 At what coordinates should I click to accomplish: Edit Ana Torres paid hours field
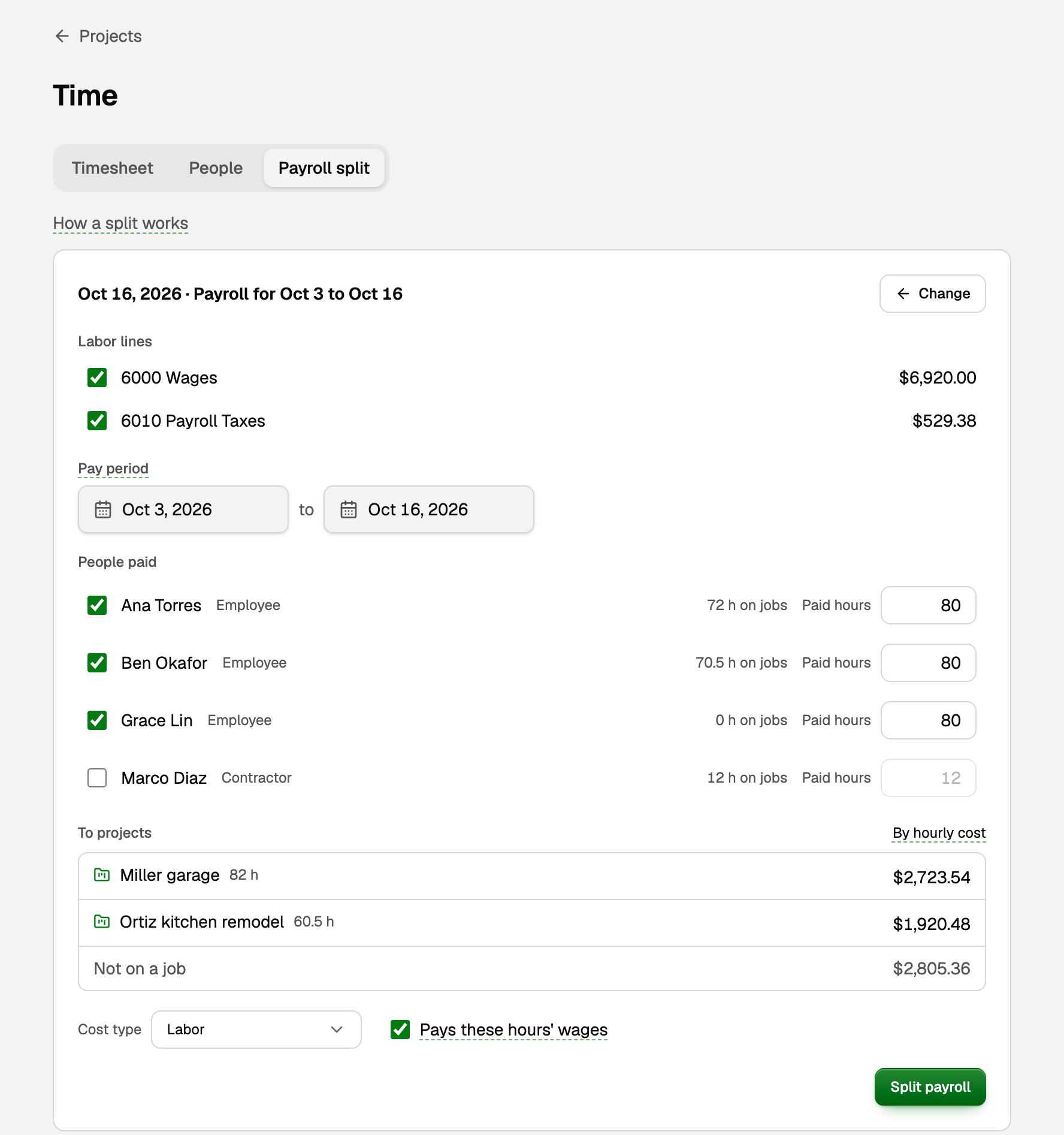[x=929, y=605]
